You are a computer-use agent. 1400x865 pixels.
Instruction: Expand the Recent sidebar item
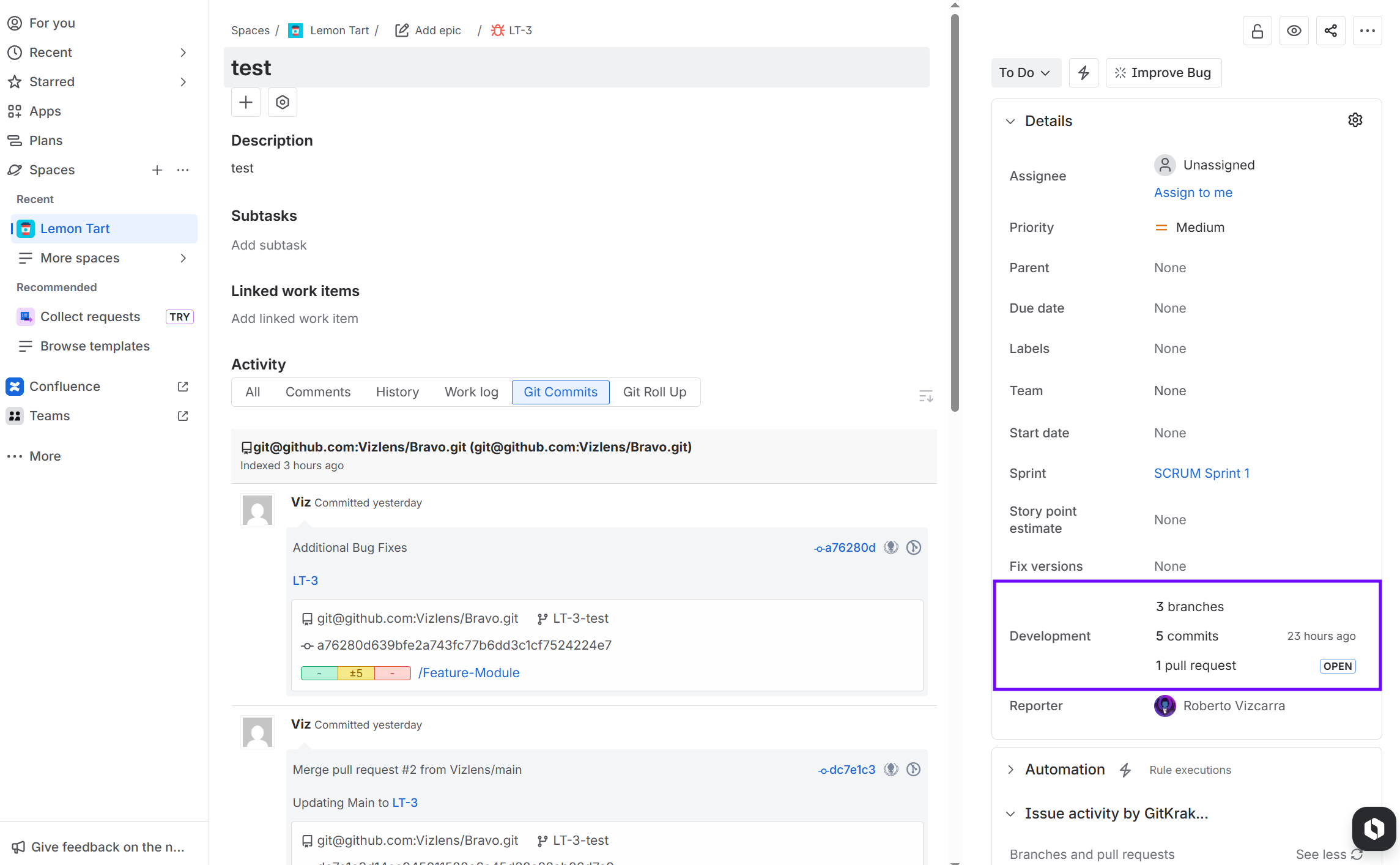point(183,53)
